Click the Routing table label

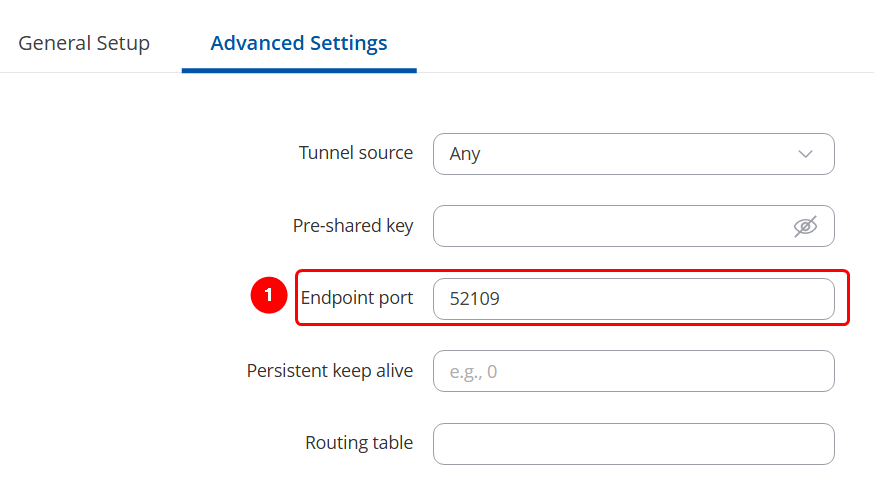pos(358,443)
